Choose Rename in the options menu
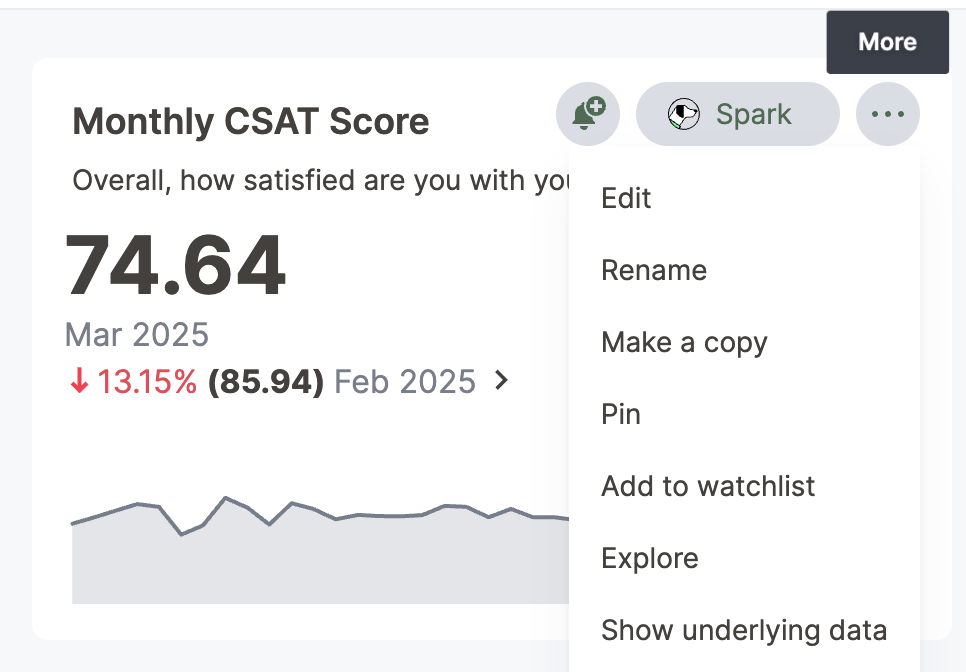The height and width of the screenshot is (672, 966). point(654,270)
